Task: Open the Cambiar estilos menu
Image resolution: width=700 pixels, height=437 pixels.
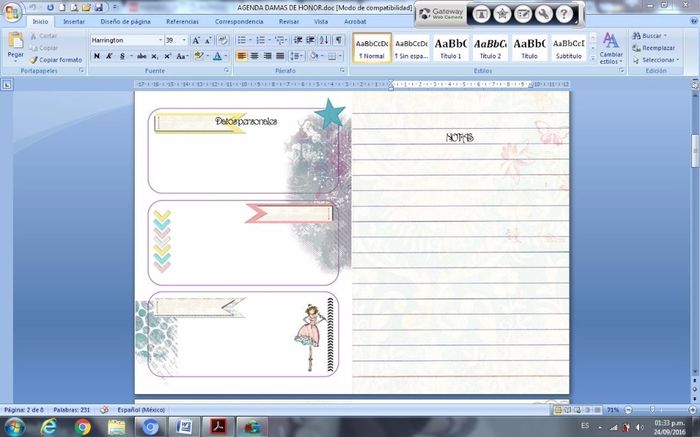Action: click(x=611, y=48)
